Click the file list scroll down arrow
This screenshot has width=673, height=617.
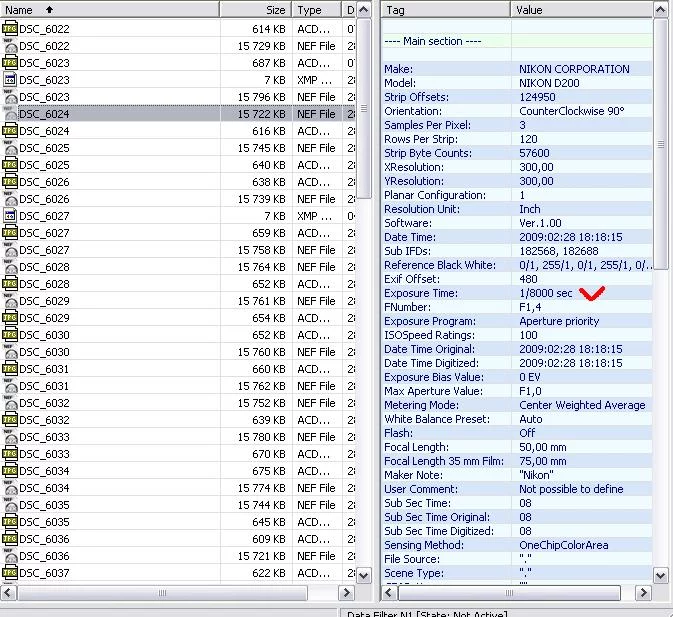click(364, 575)
